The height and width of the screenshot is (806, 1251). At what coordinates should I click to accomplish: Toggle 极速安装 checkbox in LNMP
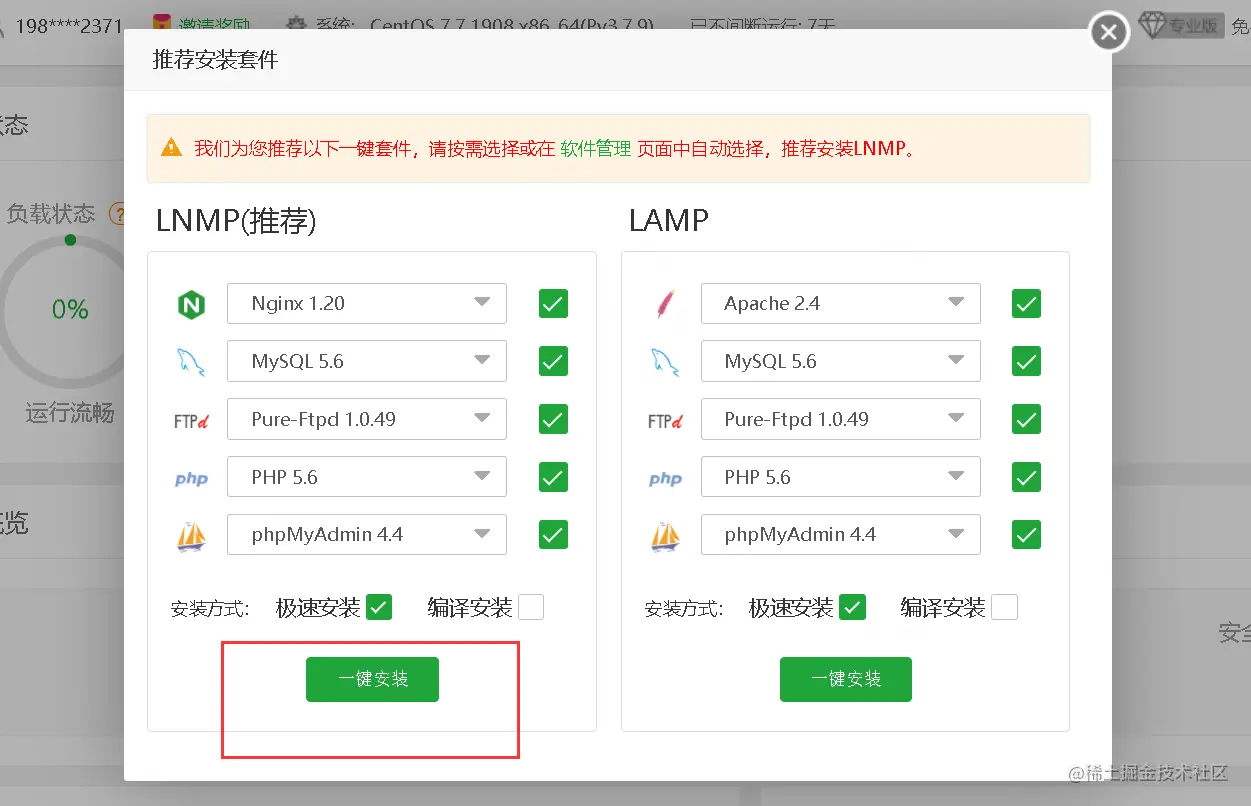coord(379,607)
